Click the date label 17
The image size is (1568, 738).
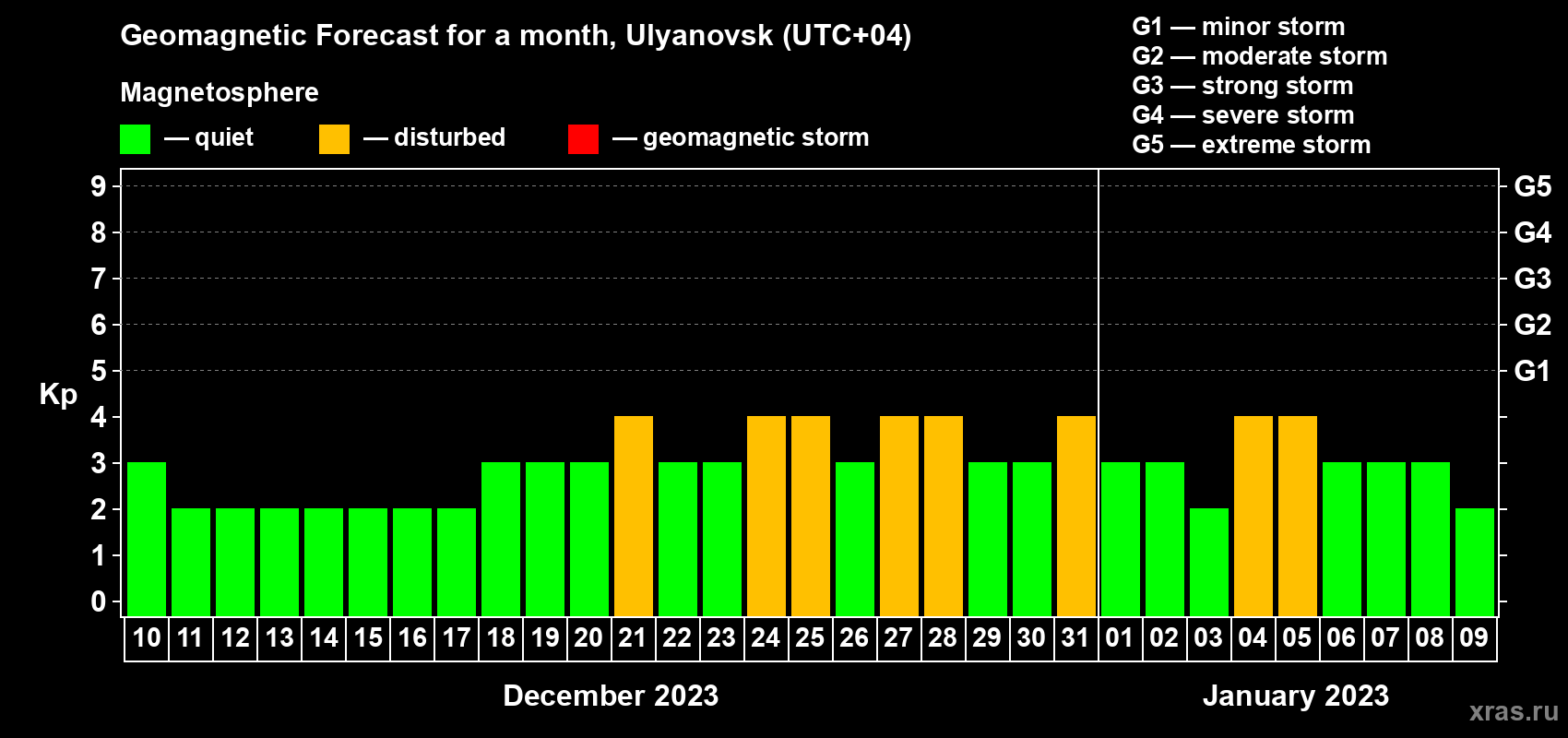click(x=457, y=638)
